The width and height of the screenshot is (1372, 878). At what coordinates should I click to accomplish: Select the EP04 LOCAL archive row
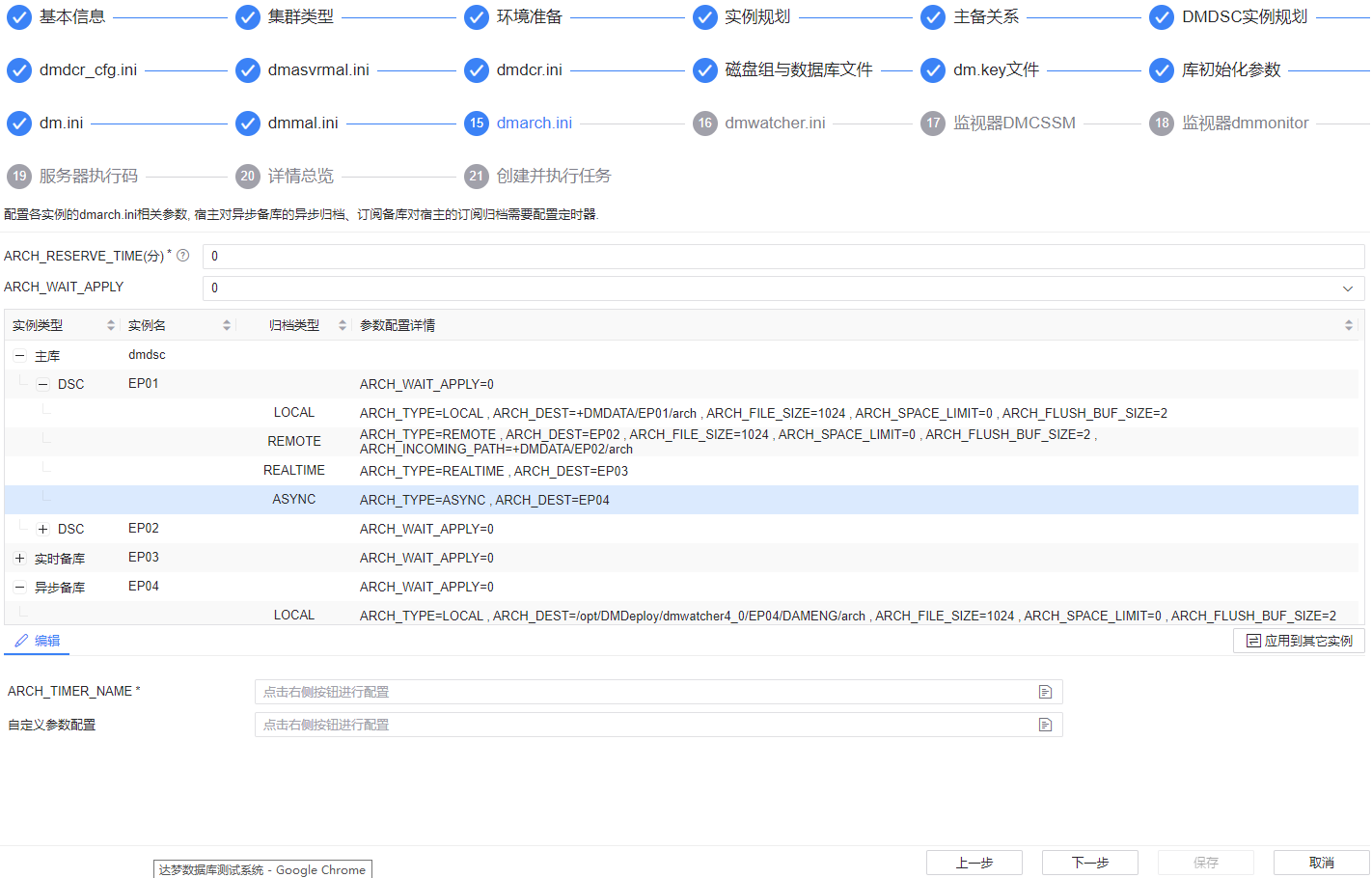pos(681,614)
